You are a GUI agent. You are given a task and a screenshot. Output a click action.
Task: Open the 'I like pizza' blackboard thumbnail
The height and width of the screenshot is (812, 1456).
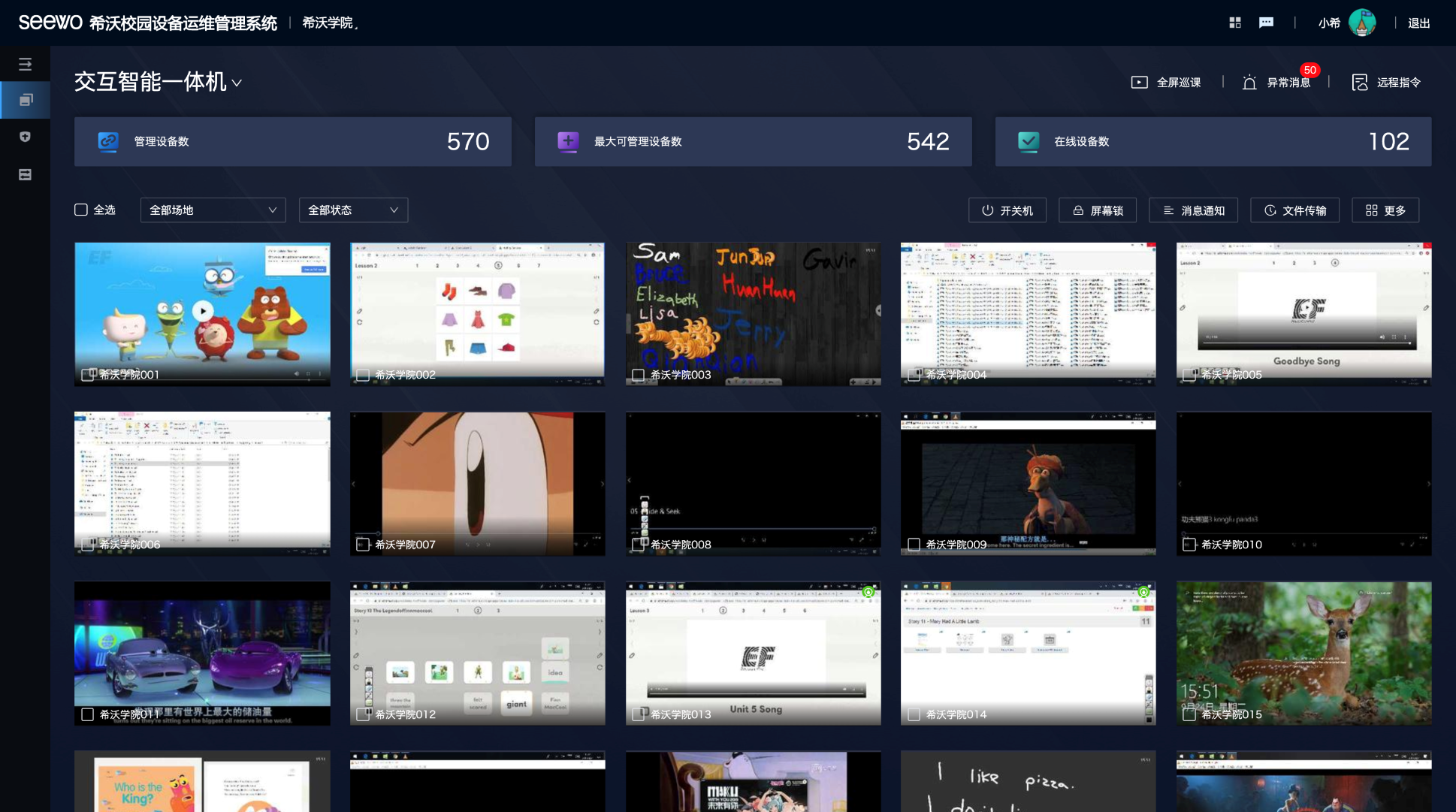pos(1028,781)
